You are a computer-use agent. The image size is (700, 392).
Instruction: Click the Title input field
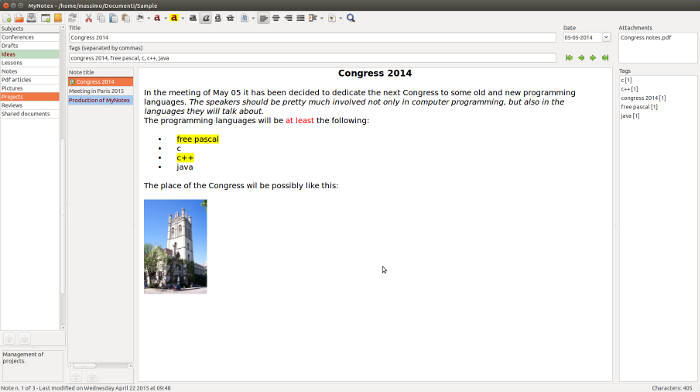point(312,38)
